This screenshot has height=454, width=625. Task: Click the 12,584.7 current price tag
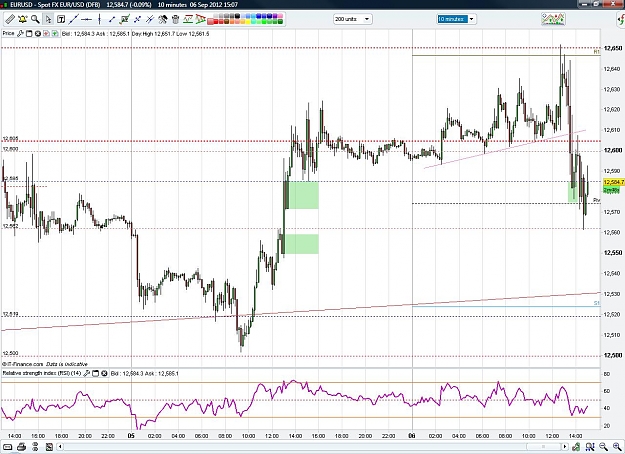tap(613, 182)
